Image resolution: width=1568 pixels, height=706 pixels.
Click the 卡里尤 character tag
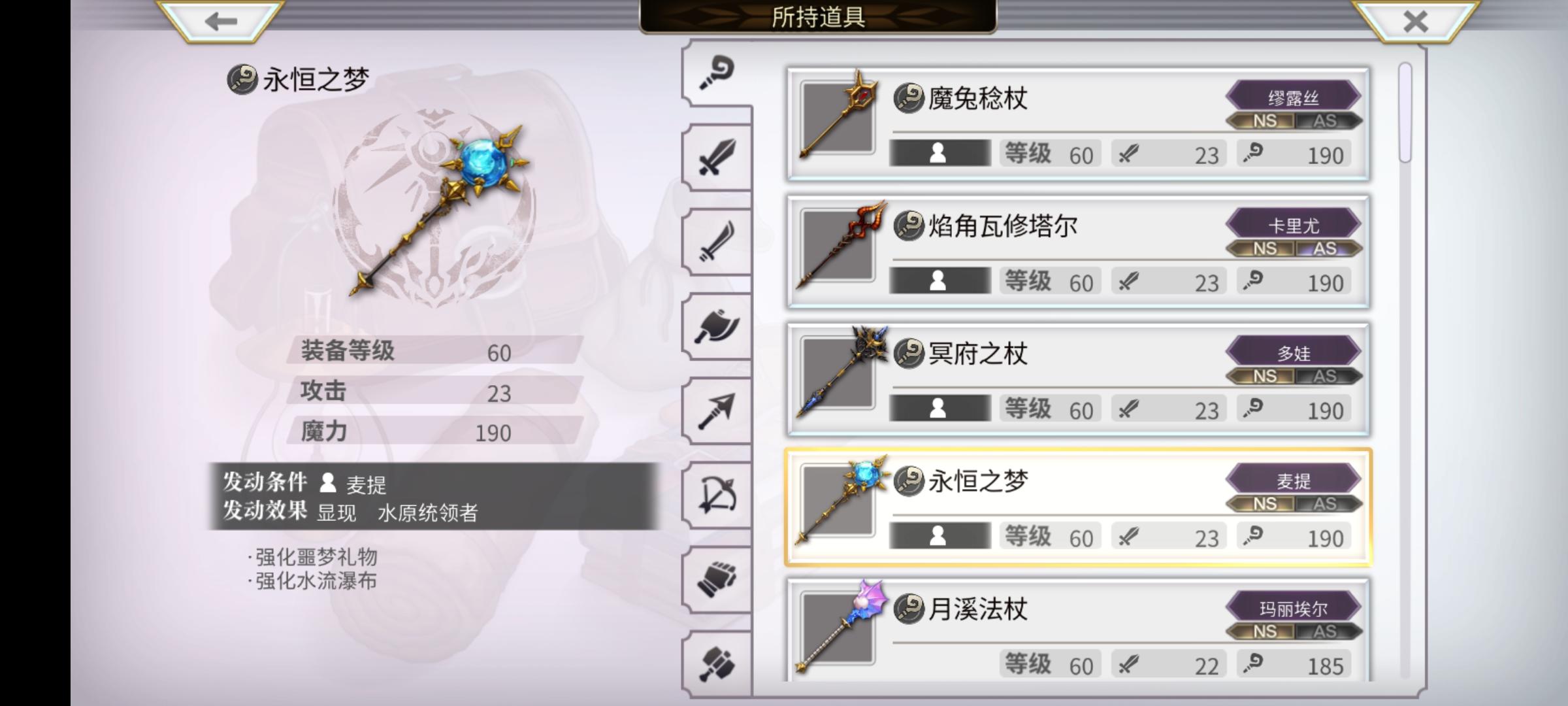tap(1294, 226)
